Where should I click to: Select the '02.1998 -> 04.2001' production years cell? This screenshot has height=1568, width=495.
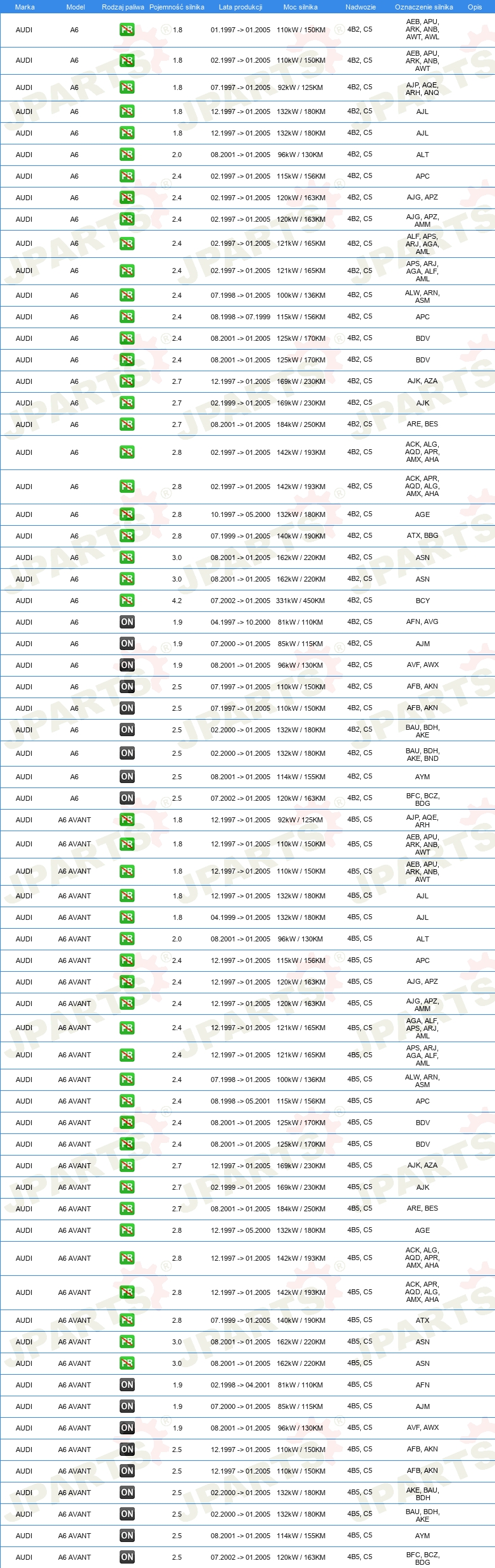241,1385
